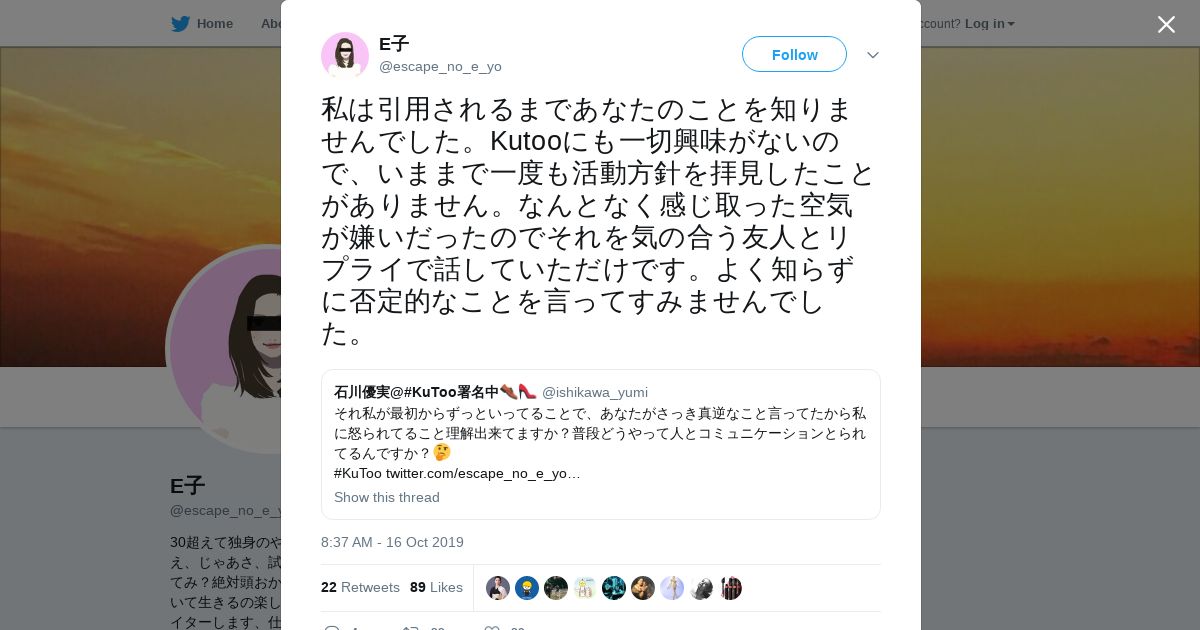Open the Log in dropdown
The width and height of the screenshot is (1200, 630).
point(989,23)
